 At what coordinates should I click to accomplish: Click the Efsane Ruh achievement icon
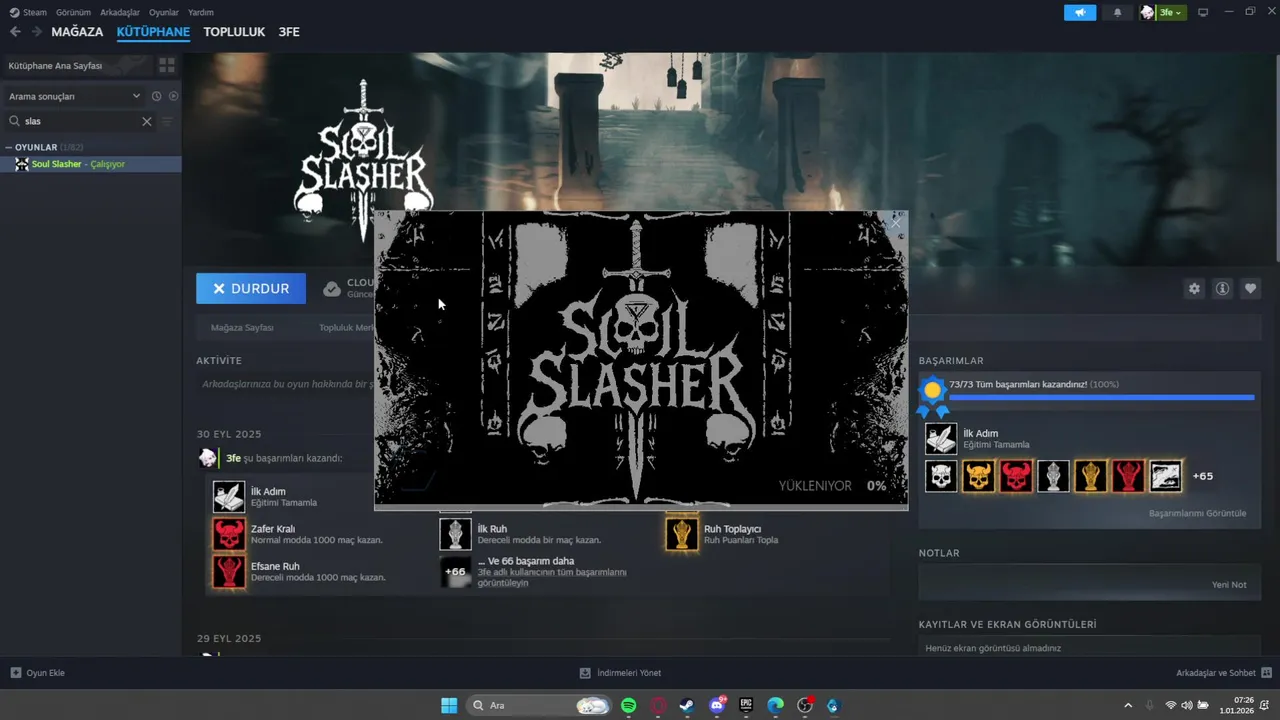coord(229,571)
